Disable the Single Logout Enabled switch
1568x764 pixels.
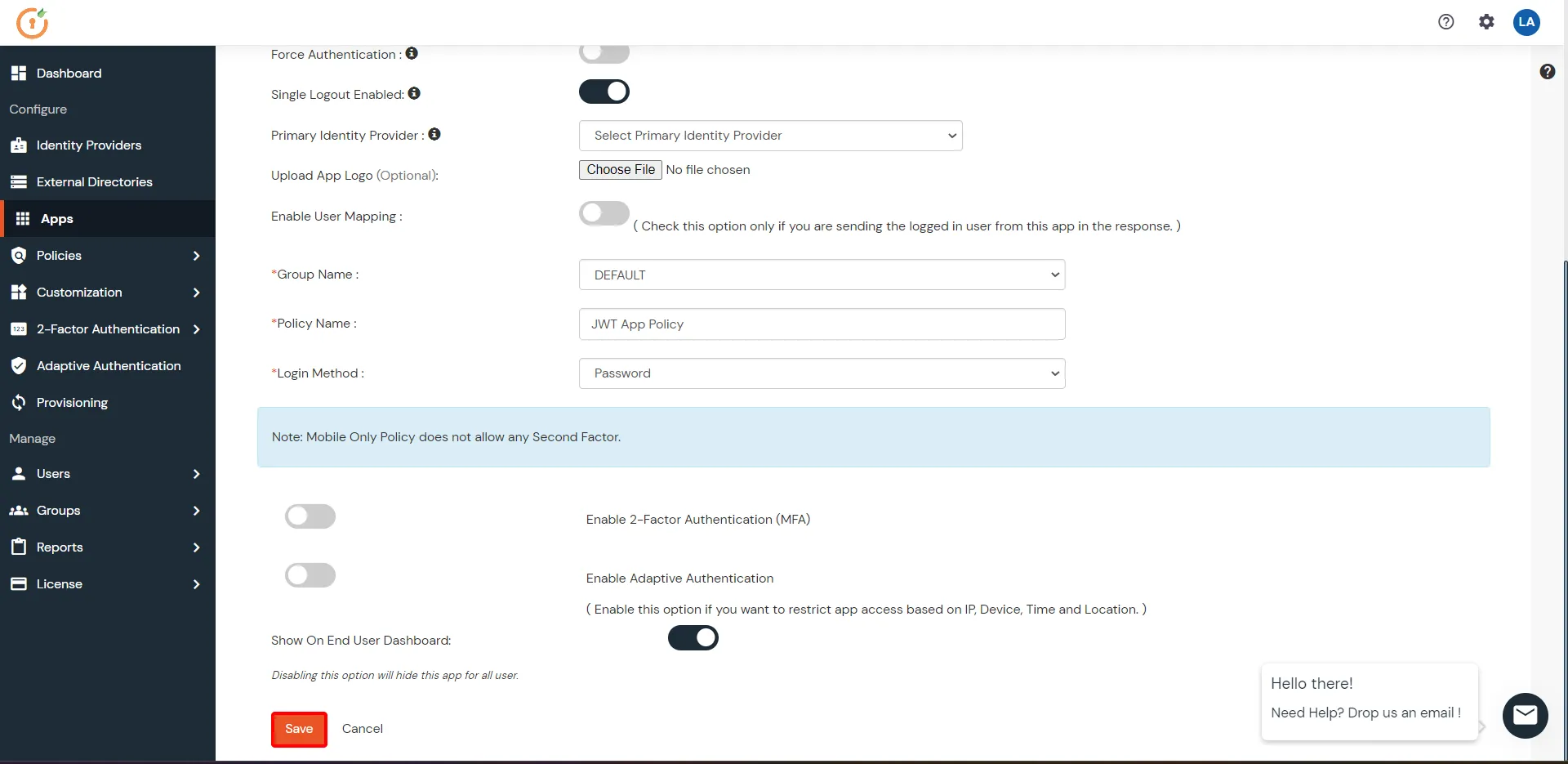tap(604, 92)
